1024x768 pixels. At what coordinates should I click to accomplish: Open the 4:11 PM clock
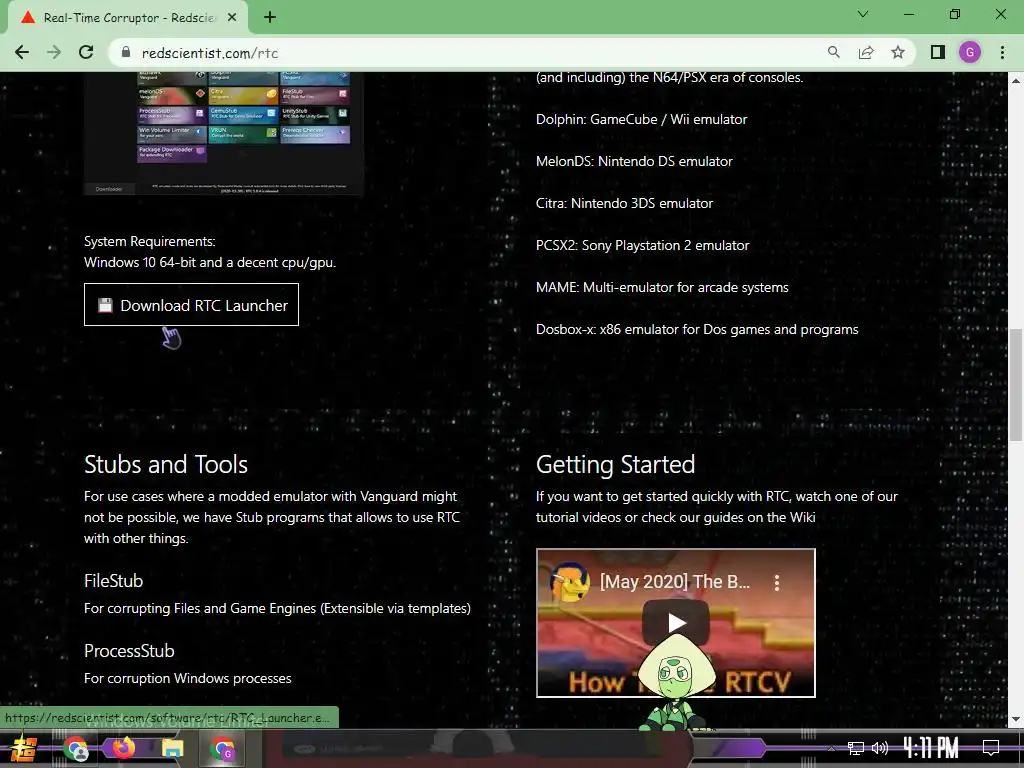click(x=931, y=748)
